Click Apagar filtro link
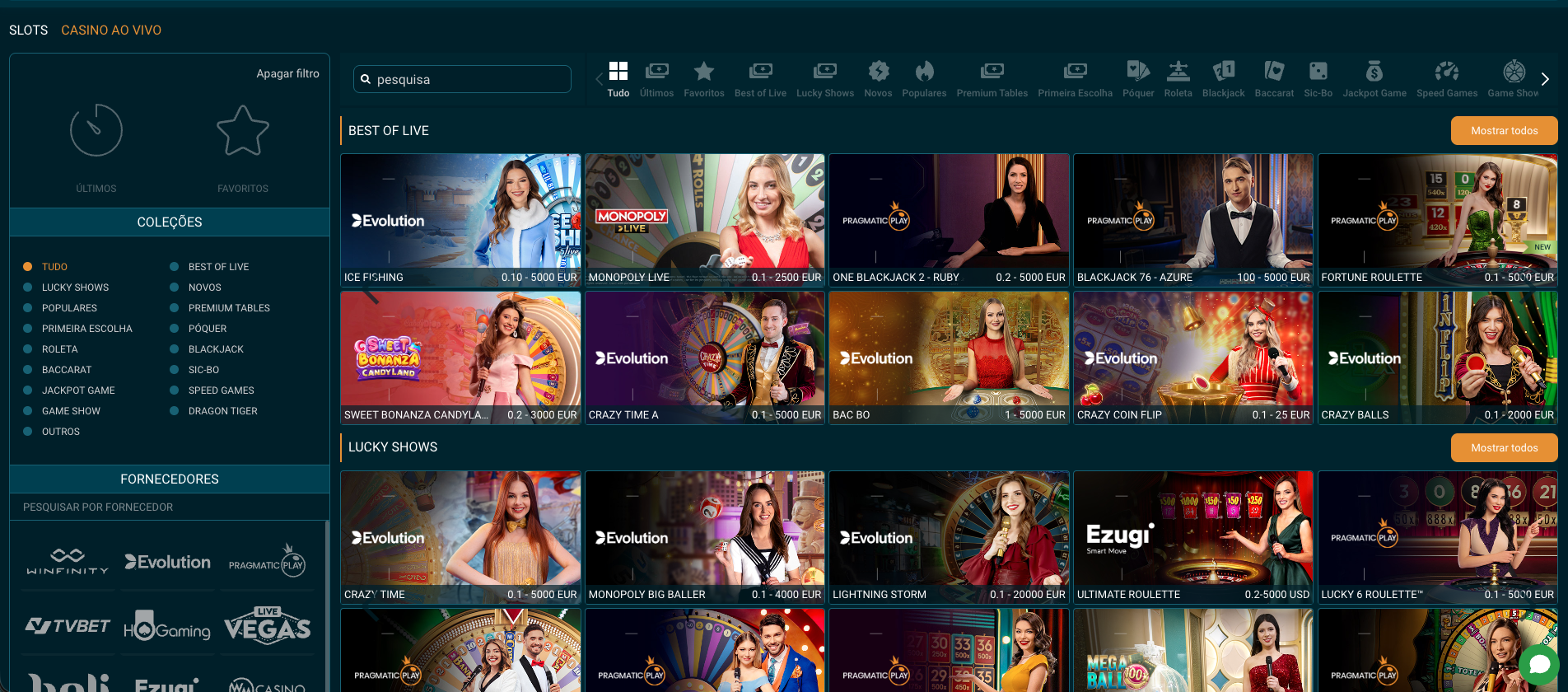1568x692 pixels. 287,73
